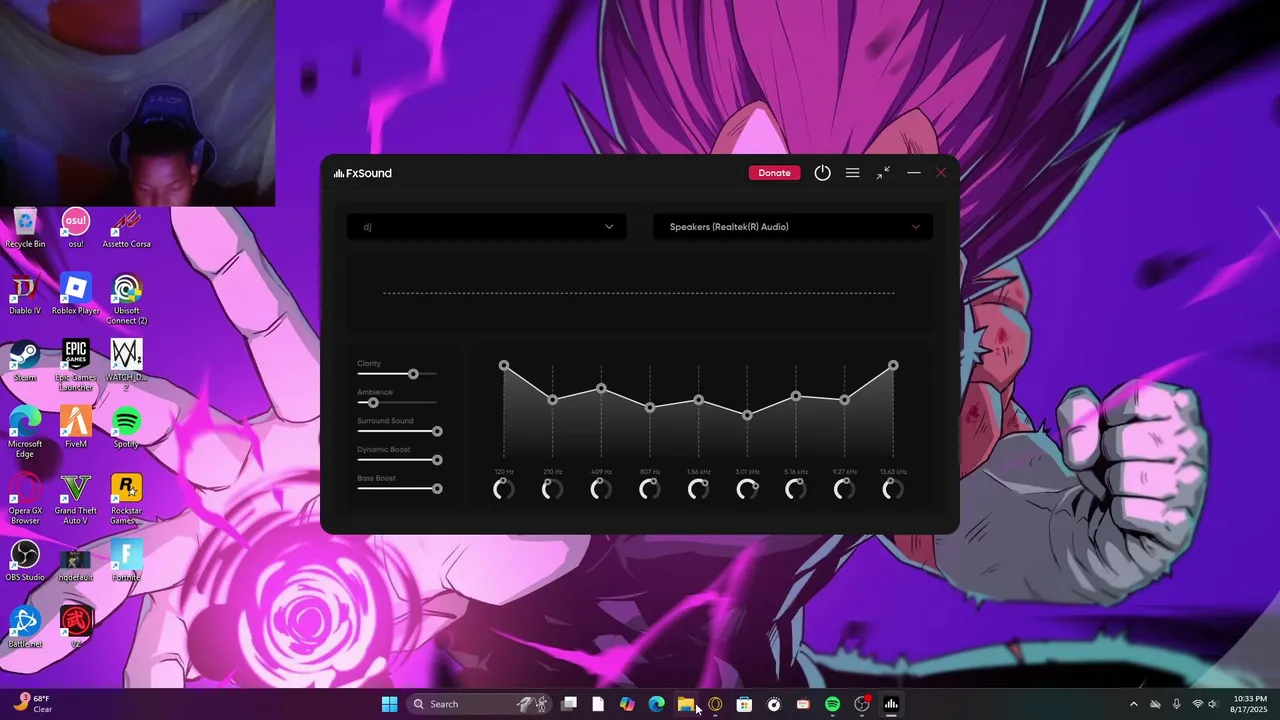Open the Recycle Bin desktop icon
The image size is (1280, 720).
click(x=25, y=229)
